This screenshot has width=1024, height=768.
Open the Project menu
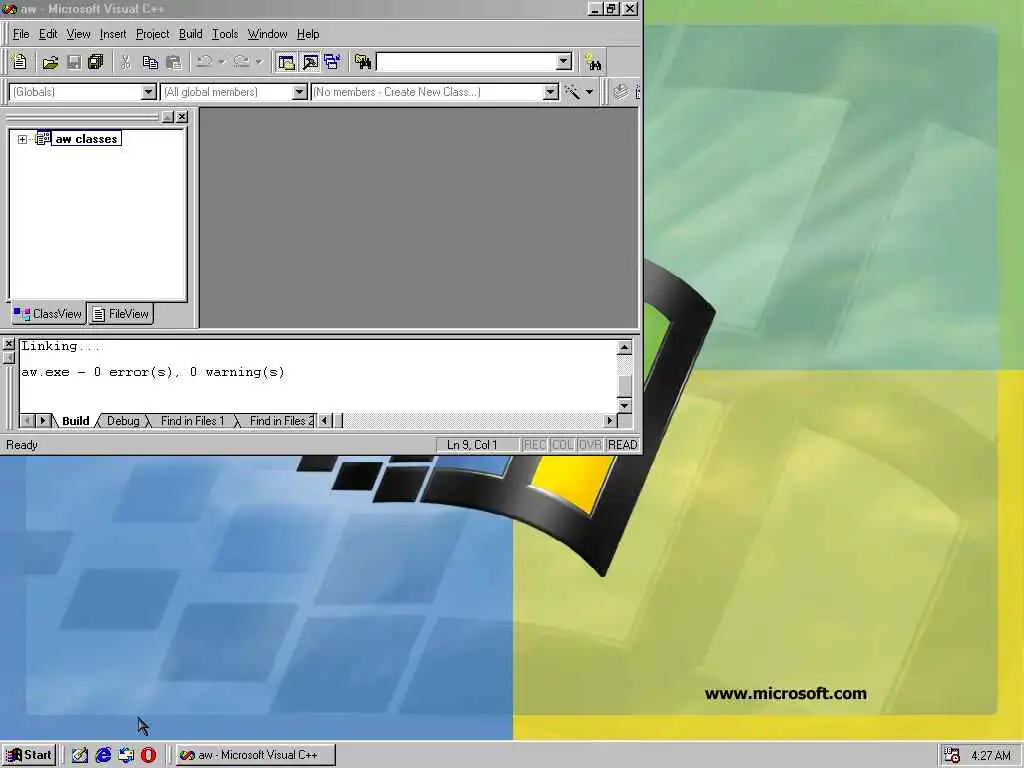pos(152,34)
